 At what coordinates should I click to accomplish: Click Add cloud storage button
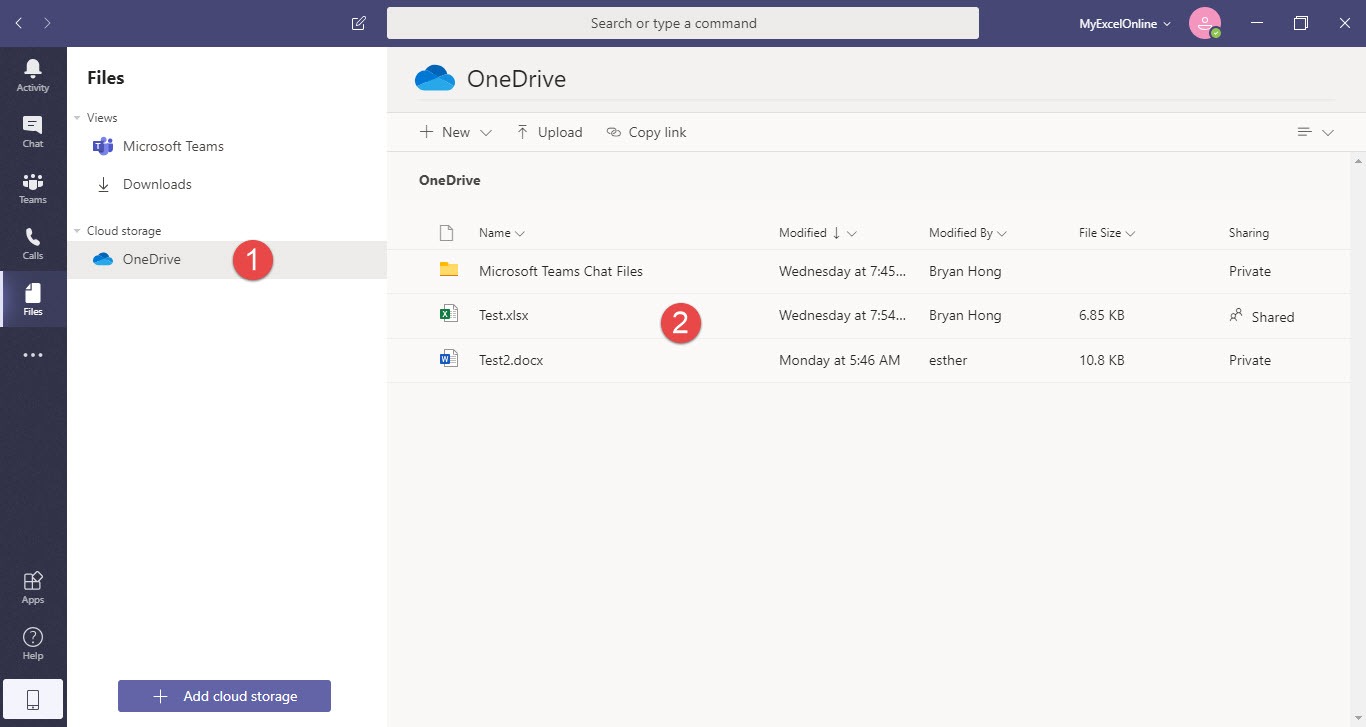click(x=224, y=696)
